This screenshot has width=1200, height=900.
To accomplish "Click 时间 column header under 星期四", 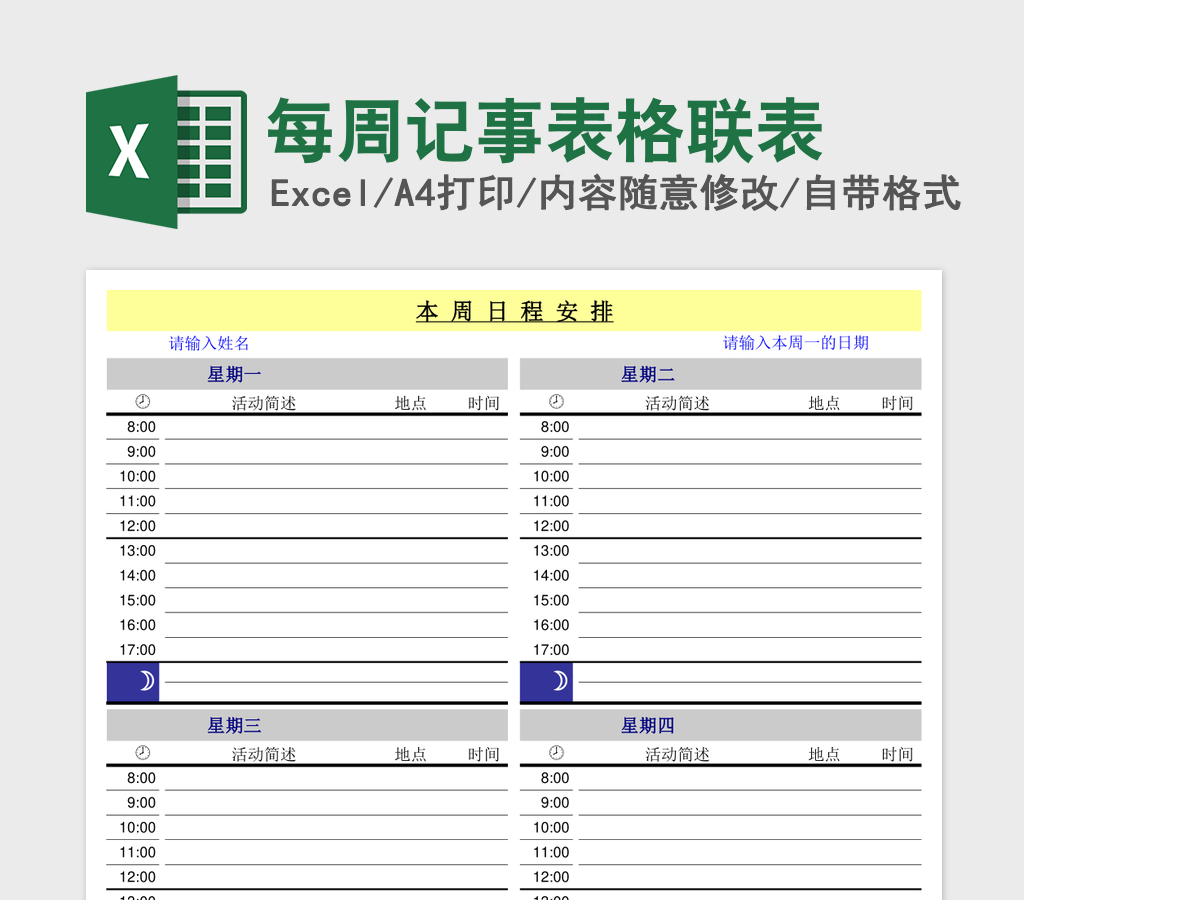I will point(898,754).
